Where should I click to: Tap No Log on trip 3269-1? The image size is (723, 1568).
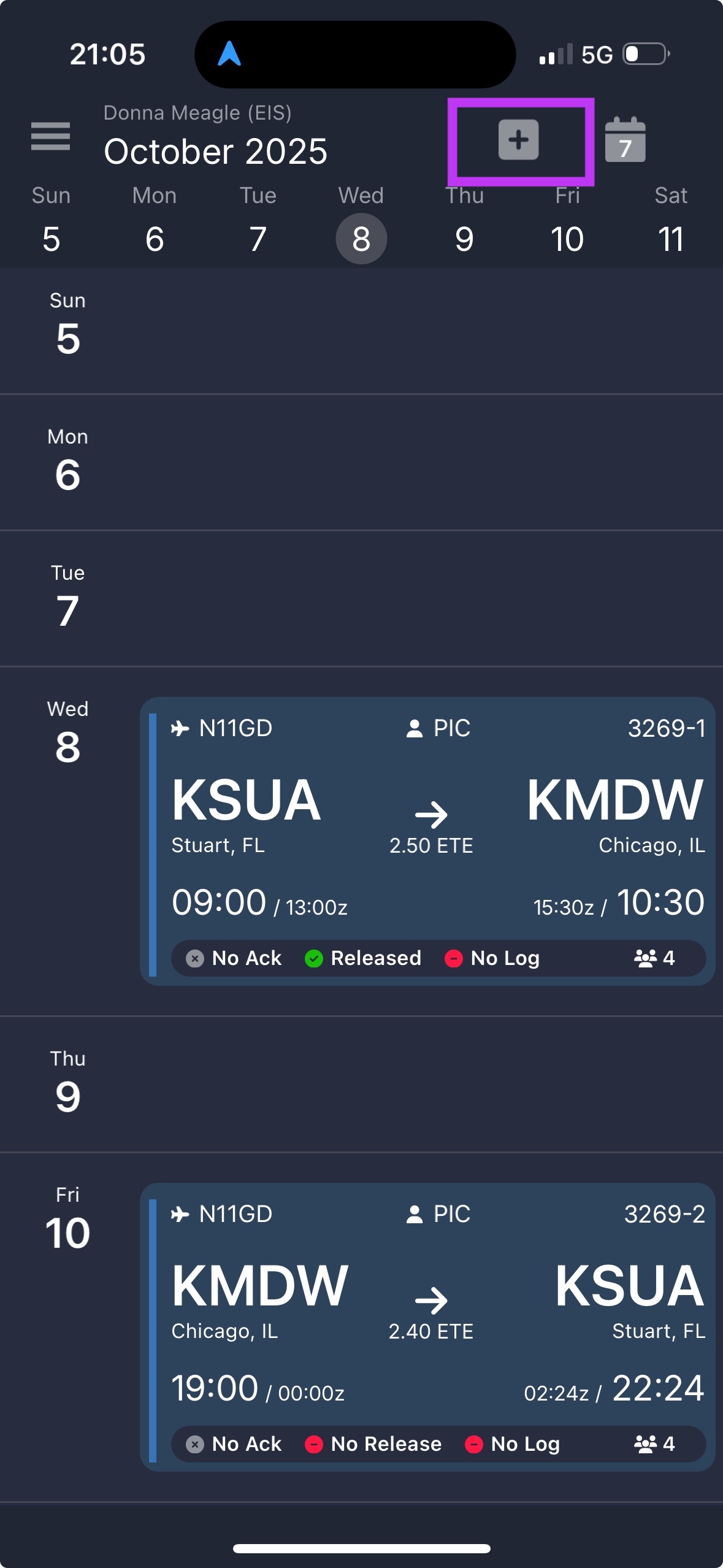(x=492, y=958)
